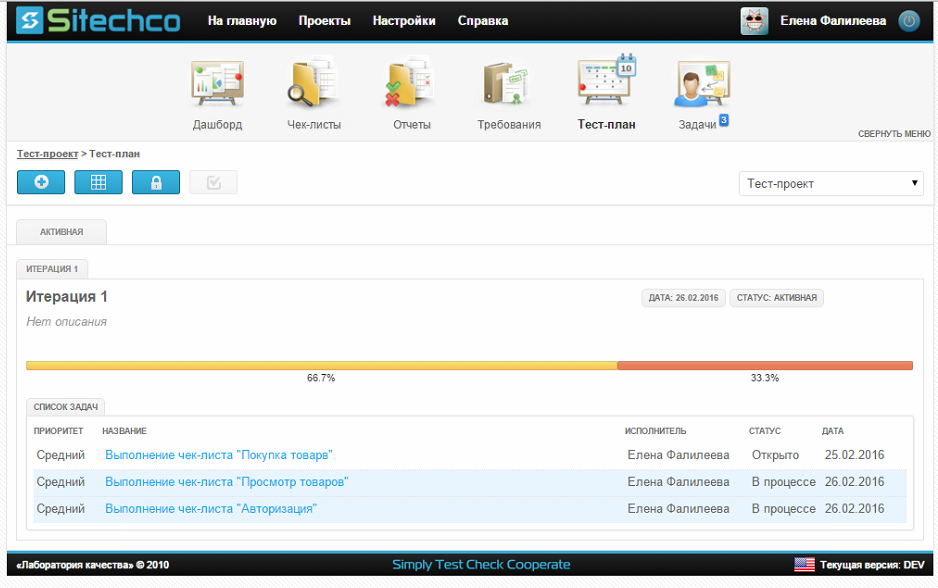Select the СПИСОК ЗАДАЧ tab
The height and width of the screenshot is (588, 938).
(66, 407)
